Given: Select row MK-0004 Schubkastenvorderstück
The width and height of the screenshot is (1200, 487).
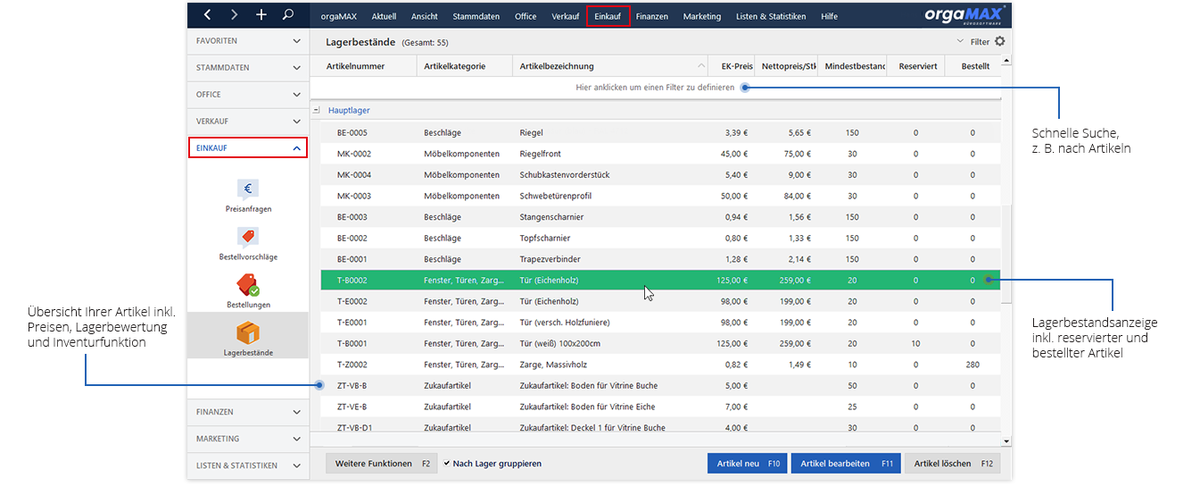Looking at the screenshot, I should click(660, 175).
